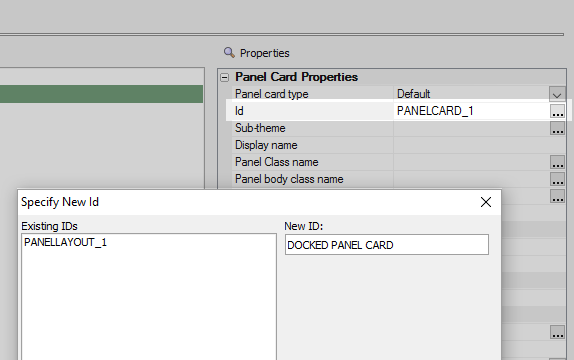Click the ellipsis button for Panel Class name
574x360 pixels.
click(558, 162)
